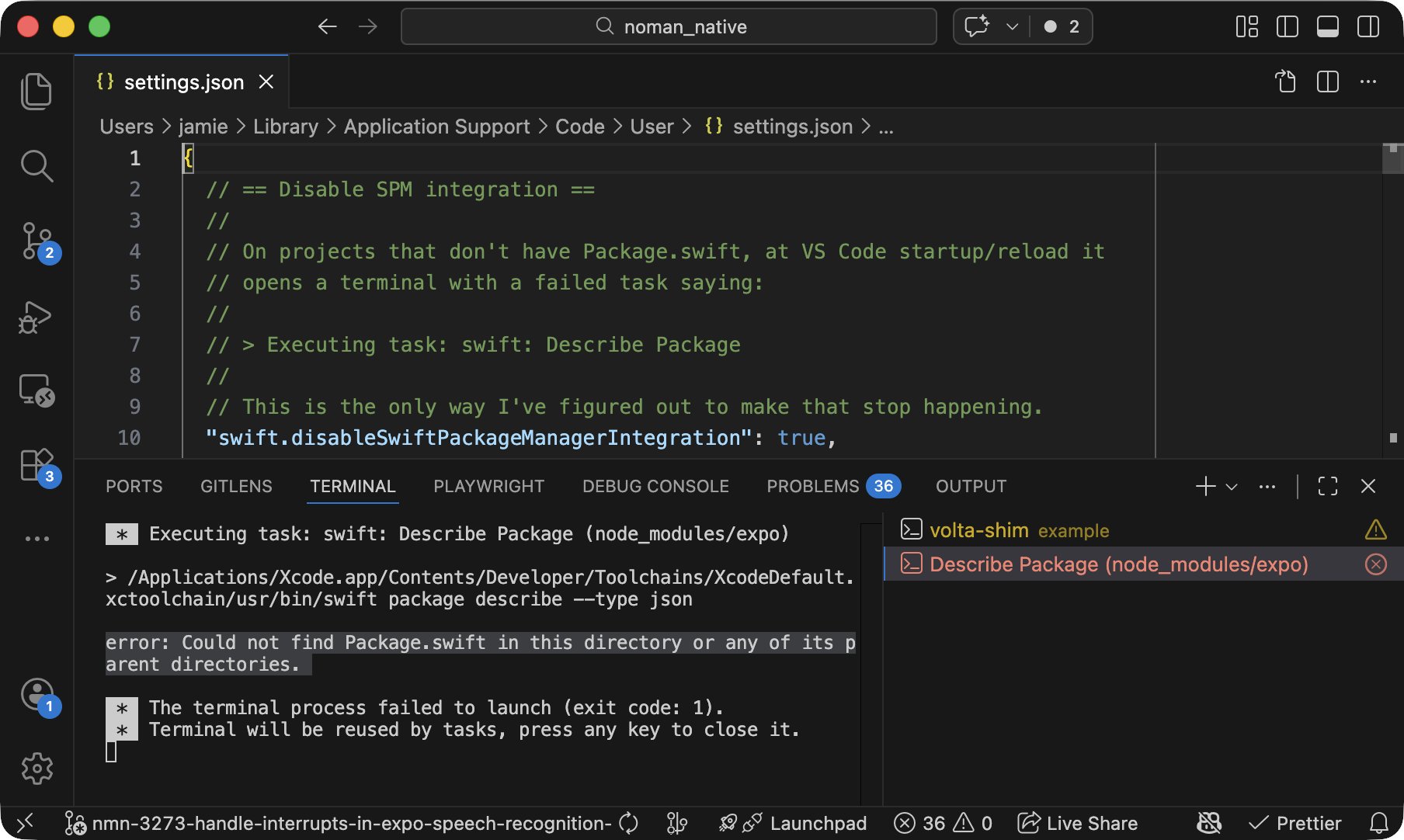Click the nmn-3273 git branch in status bar

[338, 823]
